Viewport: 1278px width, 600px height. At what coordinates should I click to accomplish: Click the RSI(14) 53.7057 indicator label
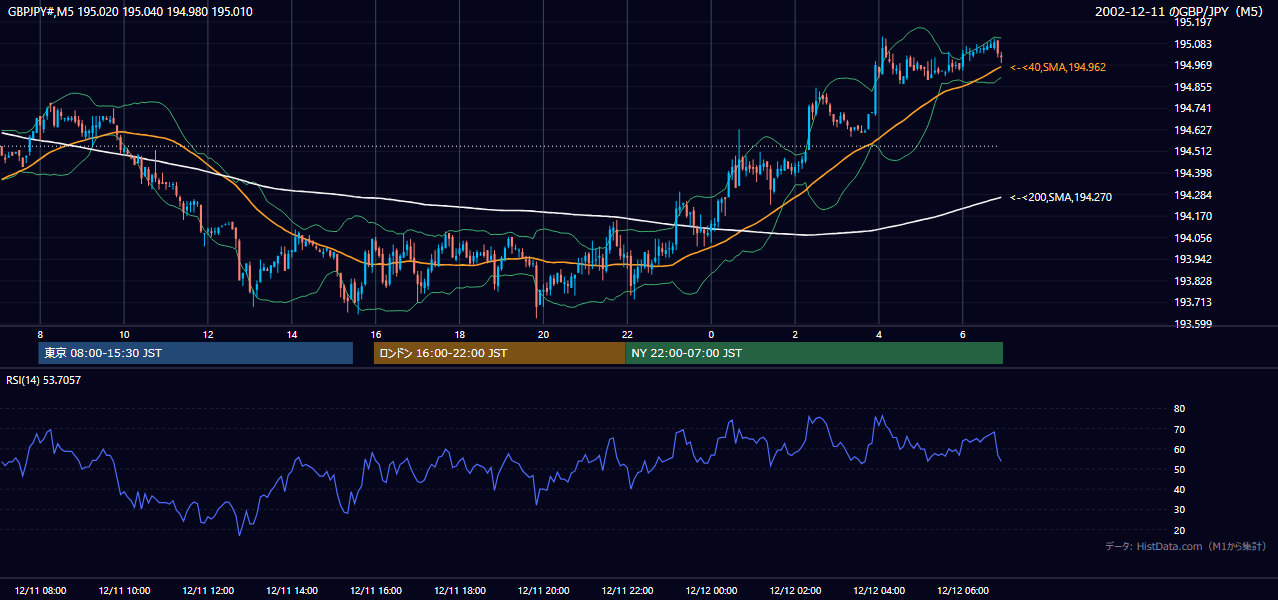coord(44,380)
